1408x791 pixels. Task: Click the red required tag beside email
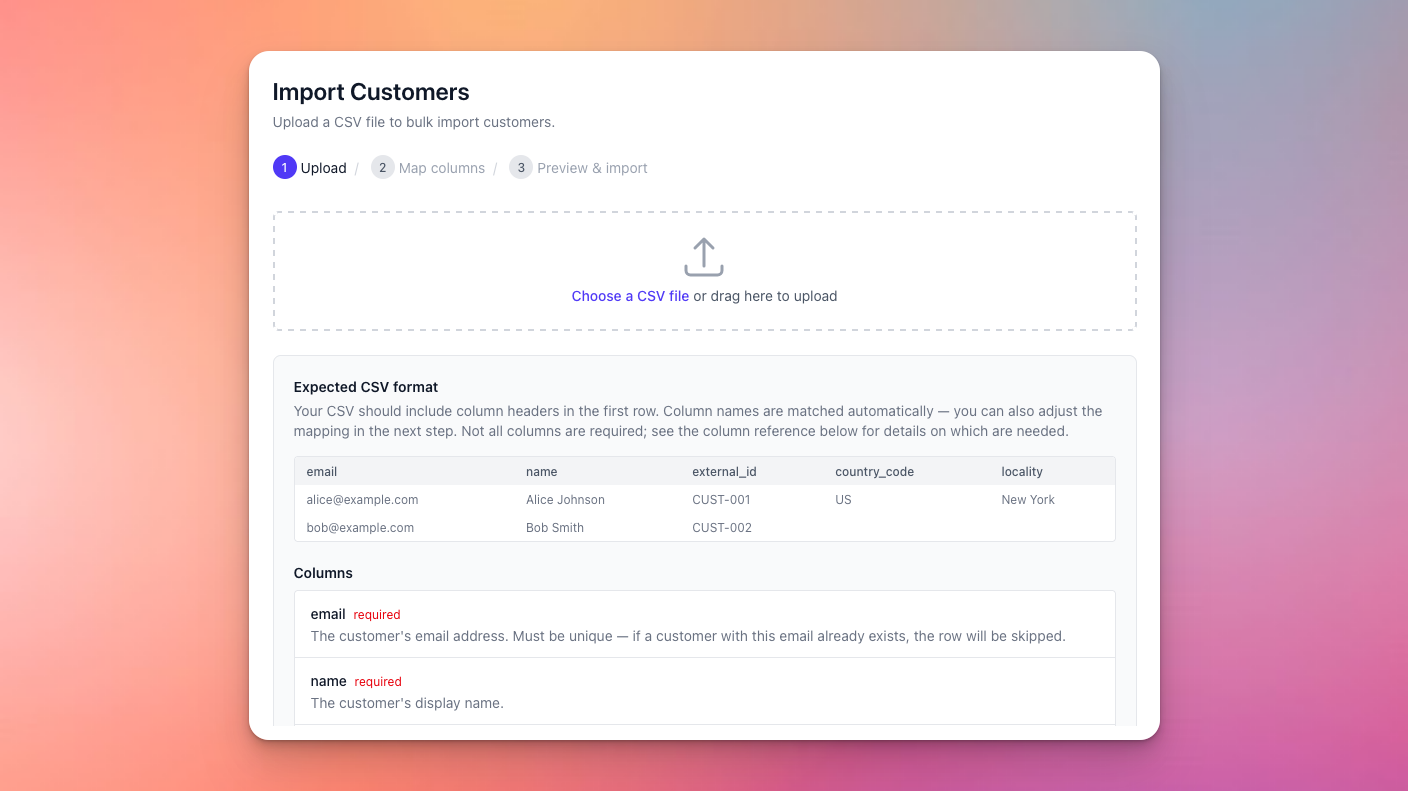(x=377, y=615)
